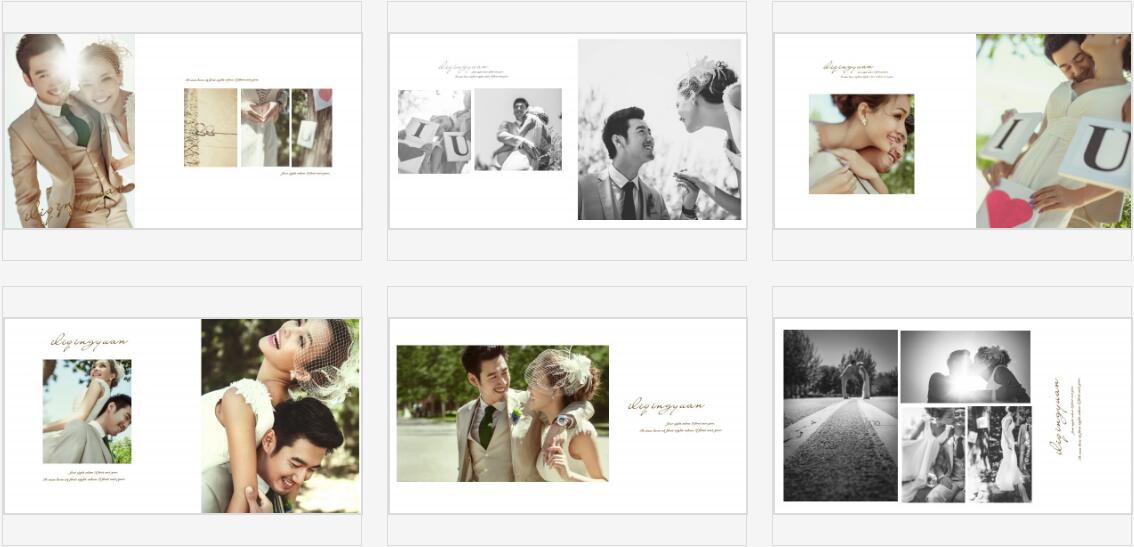This screenshot has height=547, width=1134.
Task: Select the heart card on tree trunk photo
Action: coord(312,127)
